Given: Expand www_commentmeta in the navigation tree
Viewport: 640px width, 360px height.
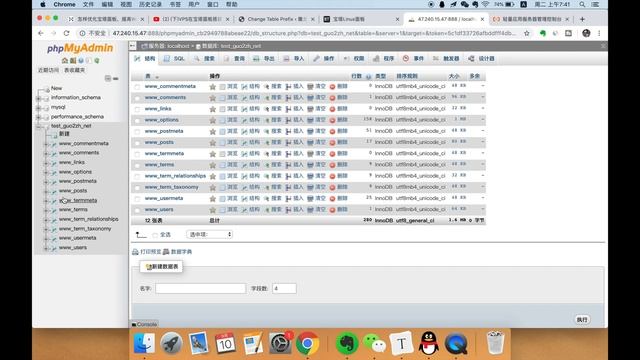Looking at the screenshot, I should pos(46,144).
